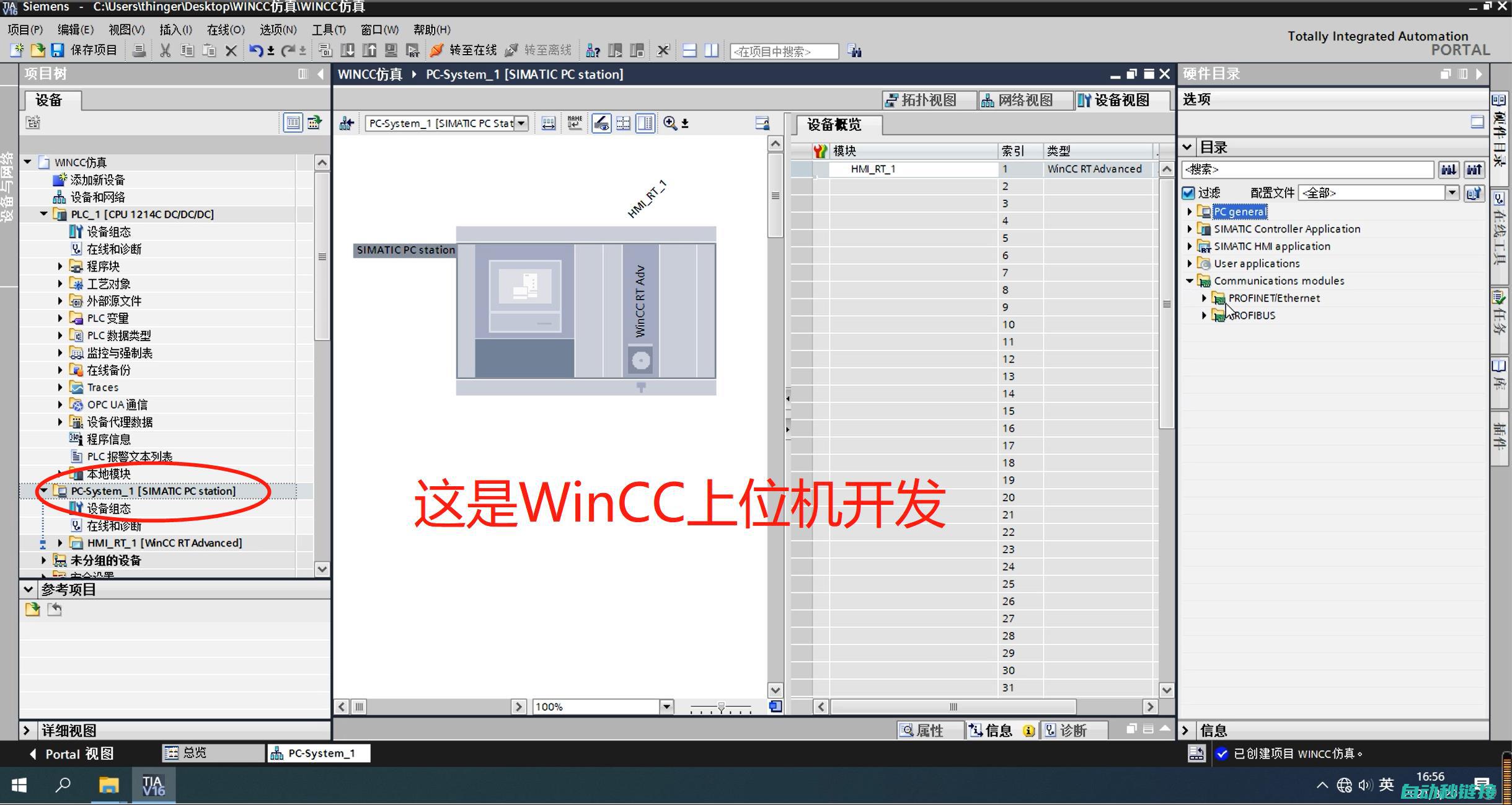Select 设备和网络 in project tree
Image resolution: width=1512 pixels, height=805 pixels.
click(97, 197)
